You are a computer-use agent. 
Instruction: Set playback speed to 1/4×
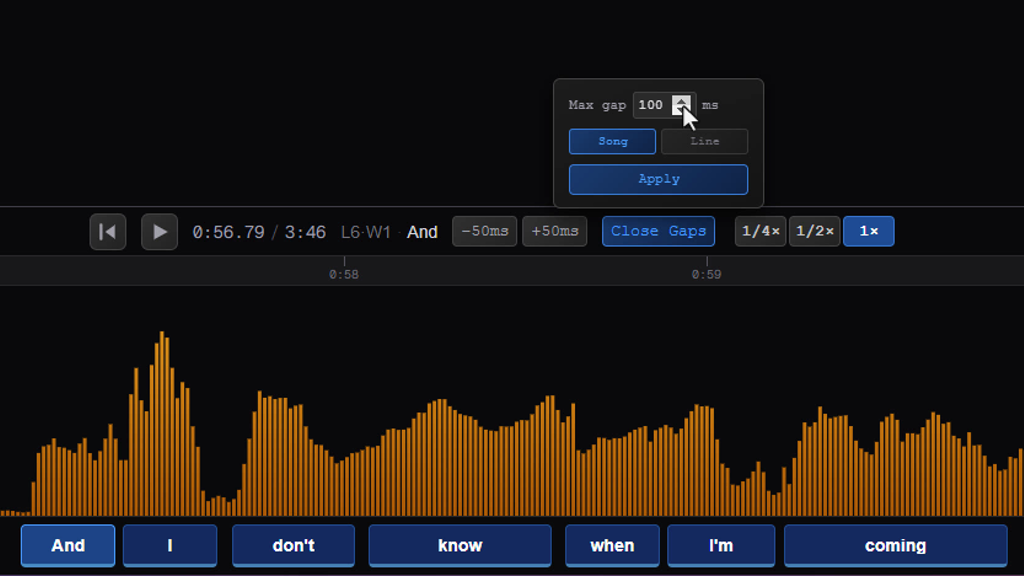click(x=760, y=231)
